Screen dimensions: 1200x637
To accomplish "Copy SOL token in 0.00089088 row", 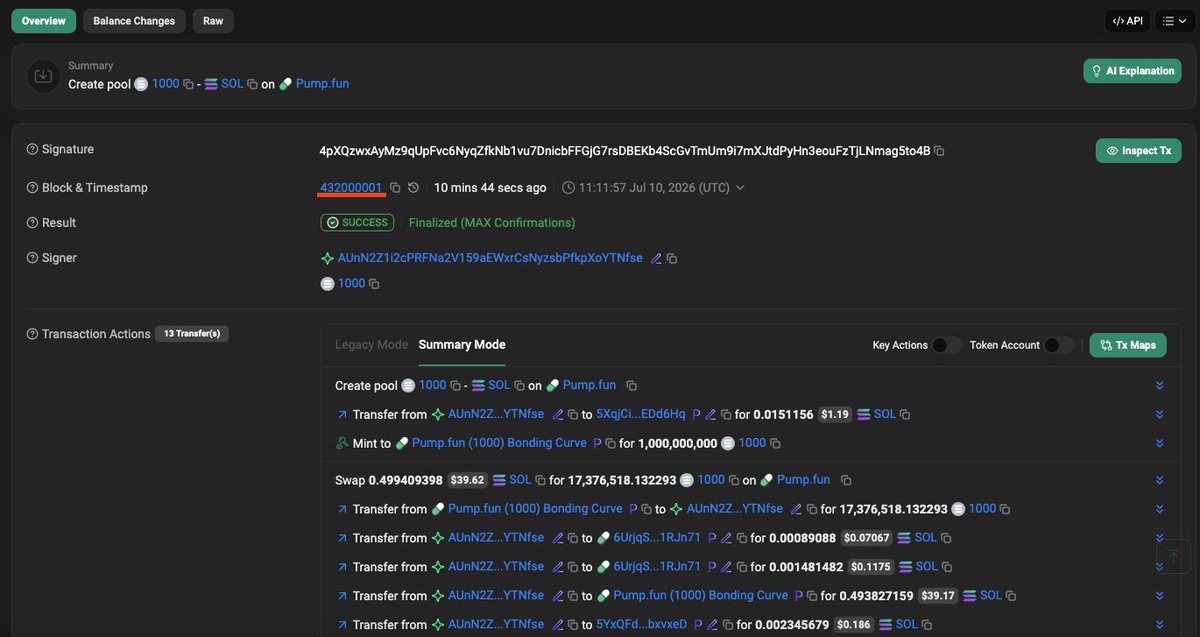I will 946,538.
